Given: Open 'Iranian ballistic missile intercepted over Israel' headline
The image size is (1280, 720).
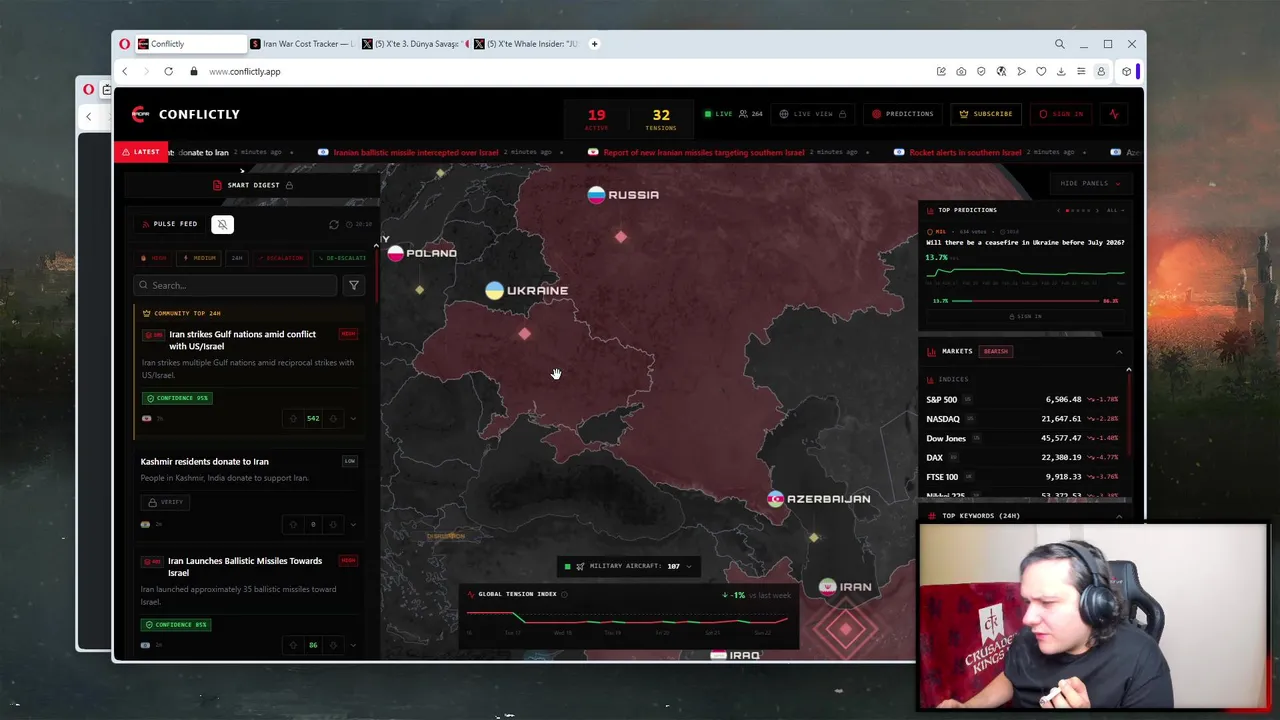Looking at the screenshot, I should [416, 152].
